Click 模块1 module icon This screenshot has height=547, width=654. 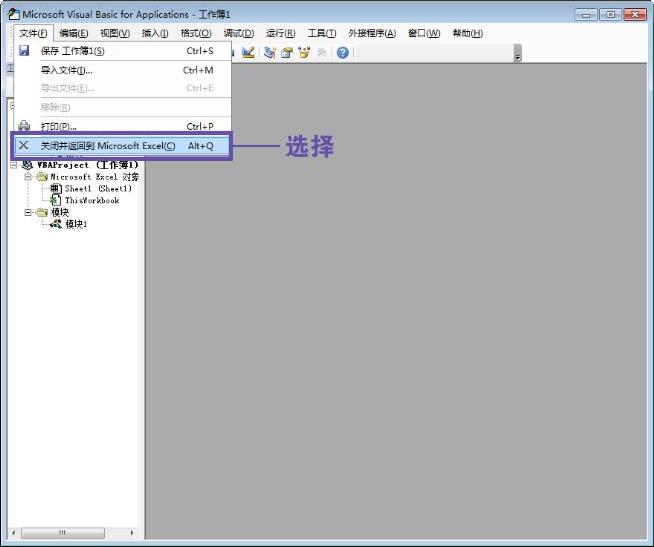pyautogui.click(x=56, y=224)
